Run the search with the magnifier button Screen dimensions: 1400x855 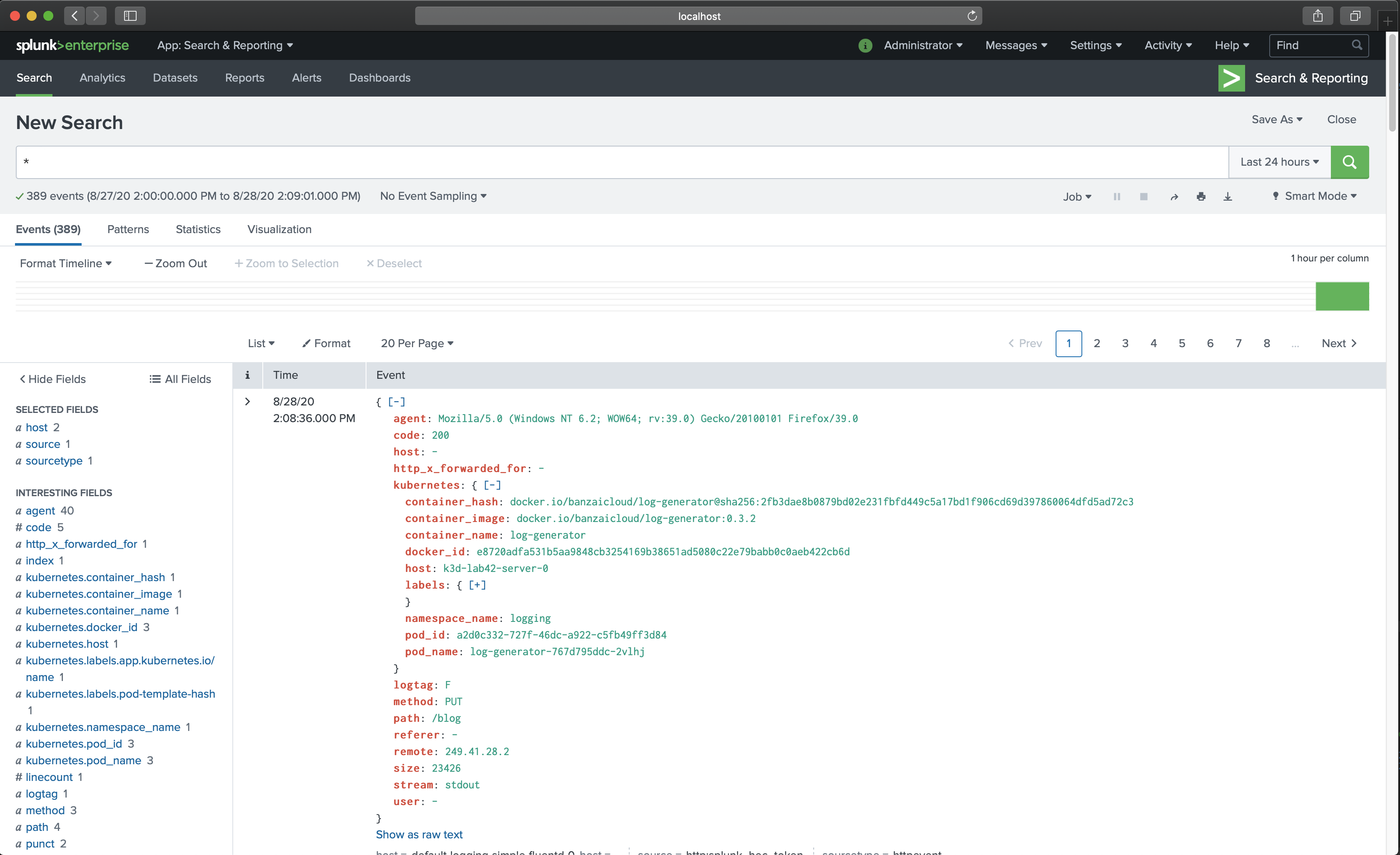tap(1350, 162)
